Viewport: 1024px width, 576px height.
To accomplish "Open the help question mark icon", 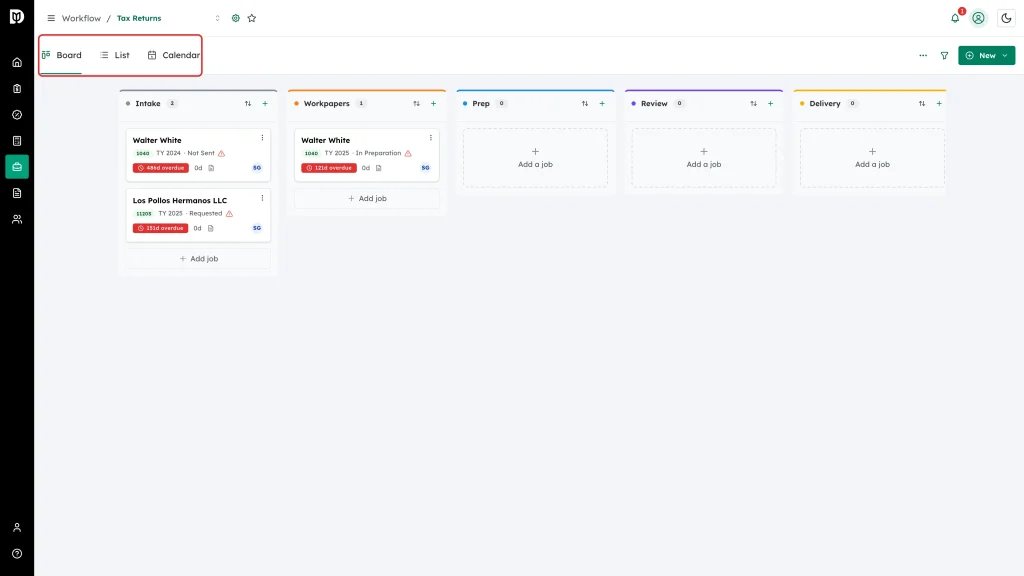I will 17,554.
